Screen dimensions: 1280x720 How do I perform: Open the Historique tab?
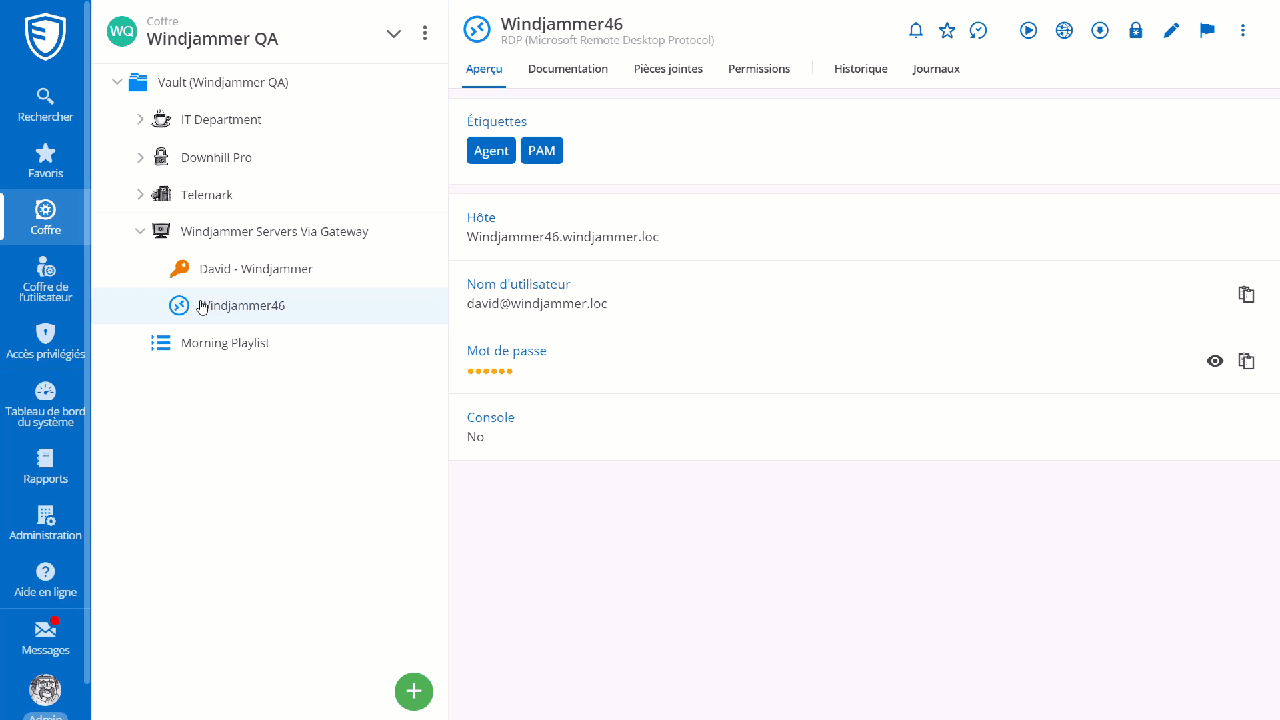860,69
